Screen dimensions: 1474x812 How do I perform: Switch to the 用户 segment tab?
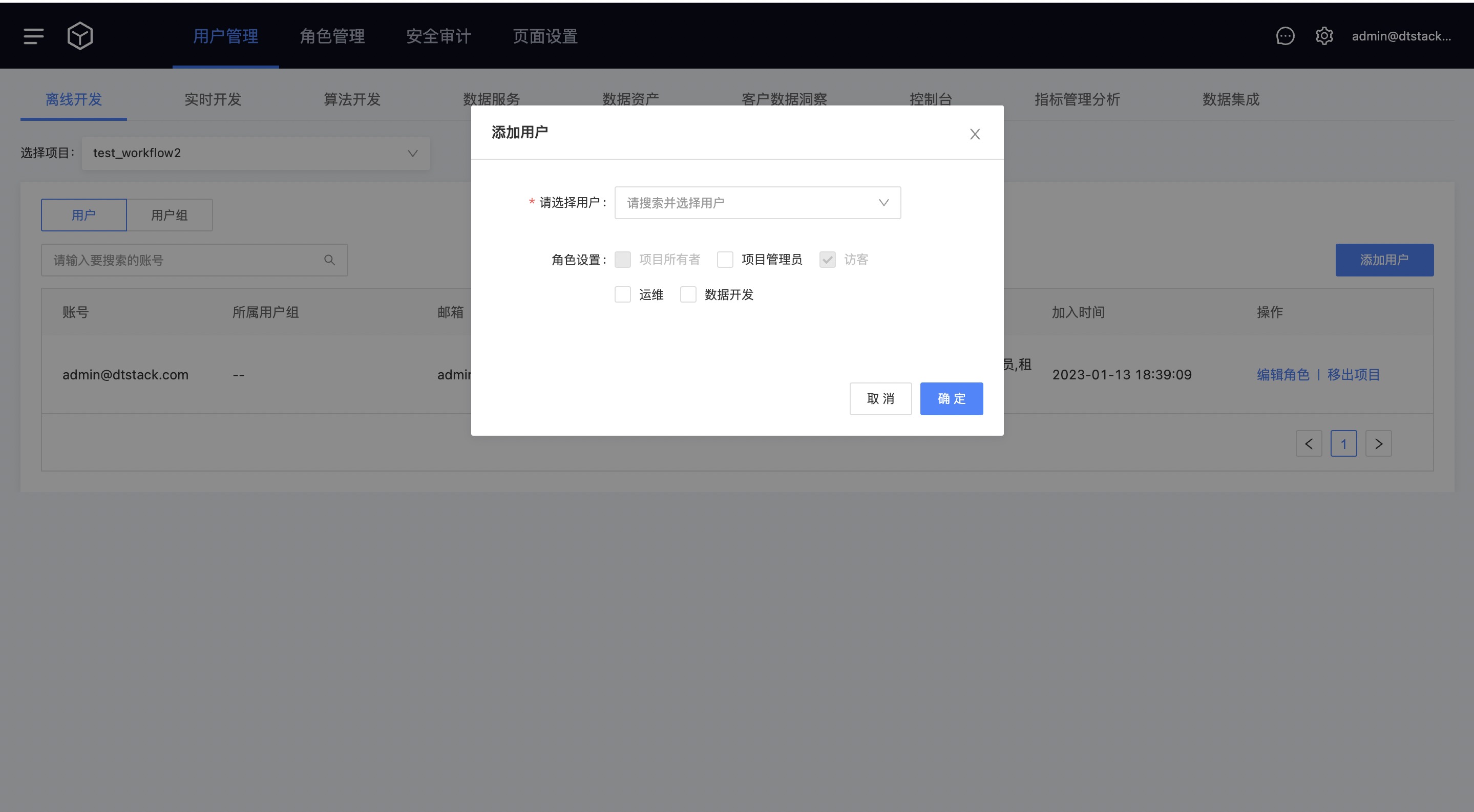click(x=84, y=215)
